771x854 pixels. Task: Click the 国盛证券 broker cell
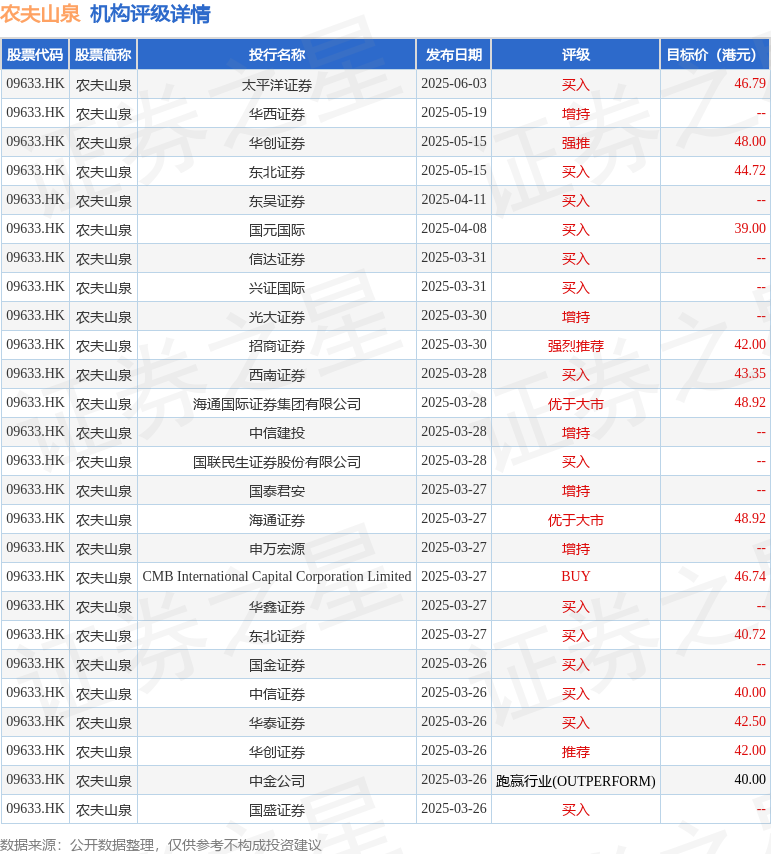pos(277,810)
